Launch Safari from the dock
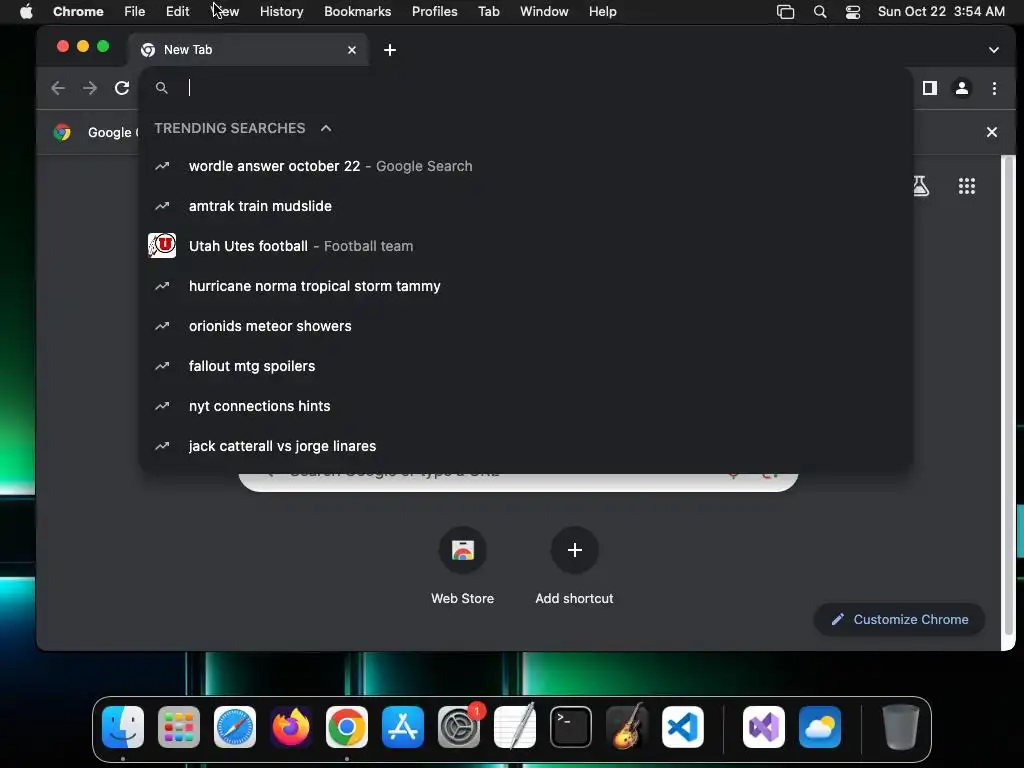1024x768 pixels. 235,727
